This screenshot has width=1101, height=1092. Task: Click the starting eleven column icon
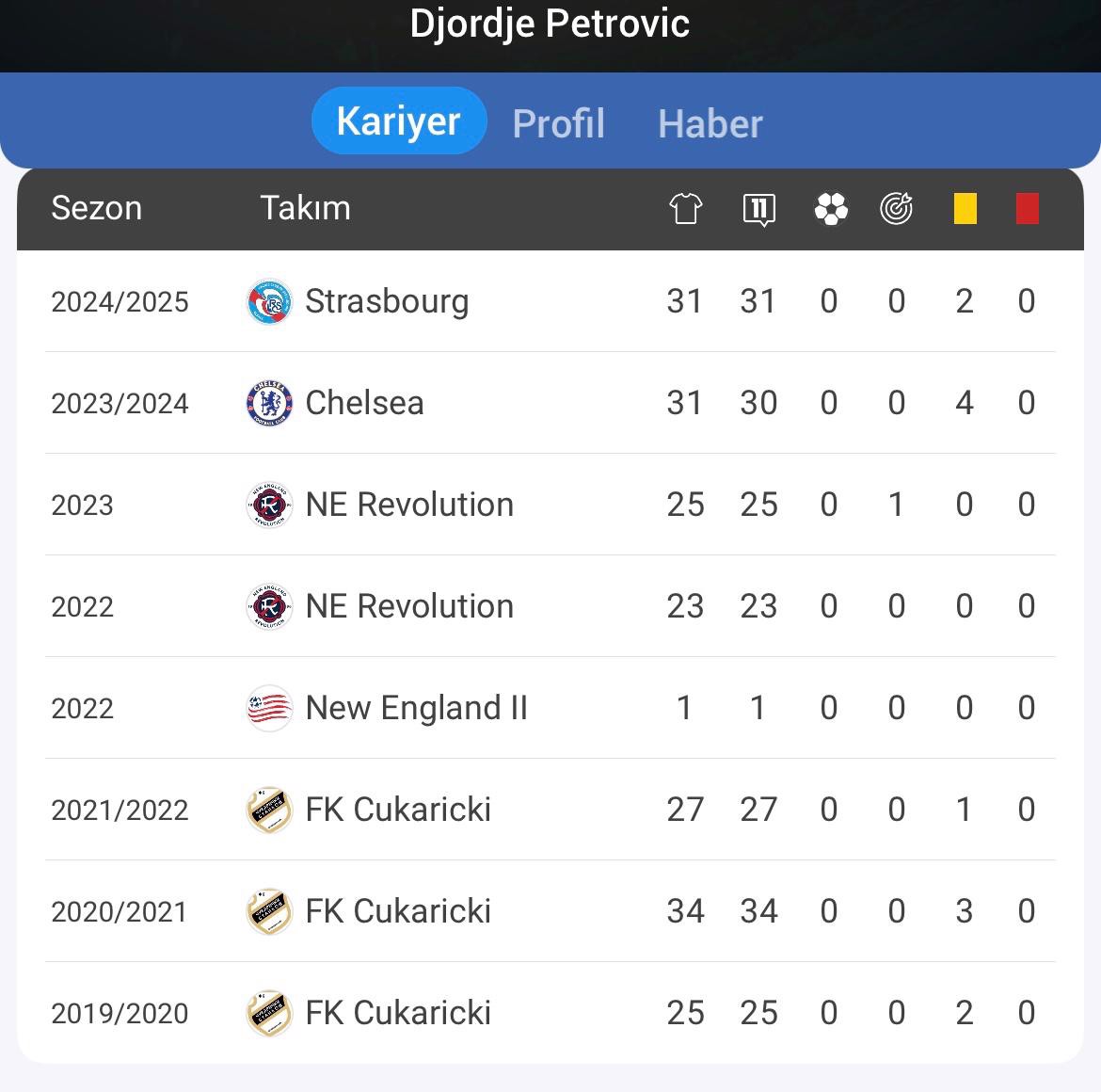[x=758, y=209]
